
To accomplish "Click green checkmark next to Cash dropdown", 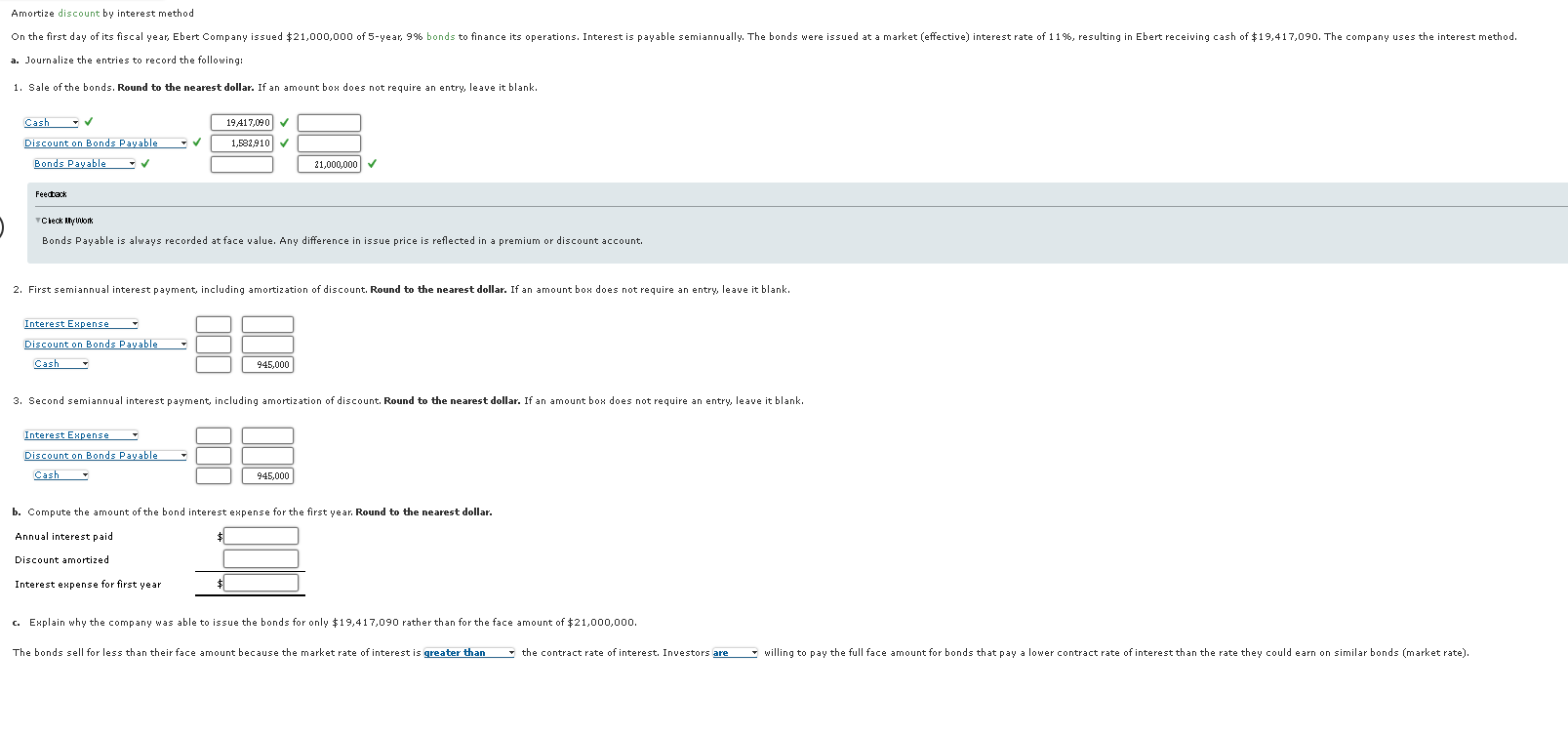I will click(x=89, y=122).
